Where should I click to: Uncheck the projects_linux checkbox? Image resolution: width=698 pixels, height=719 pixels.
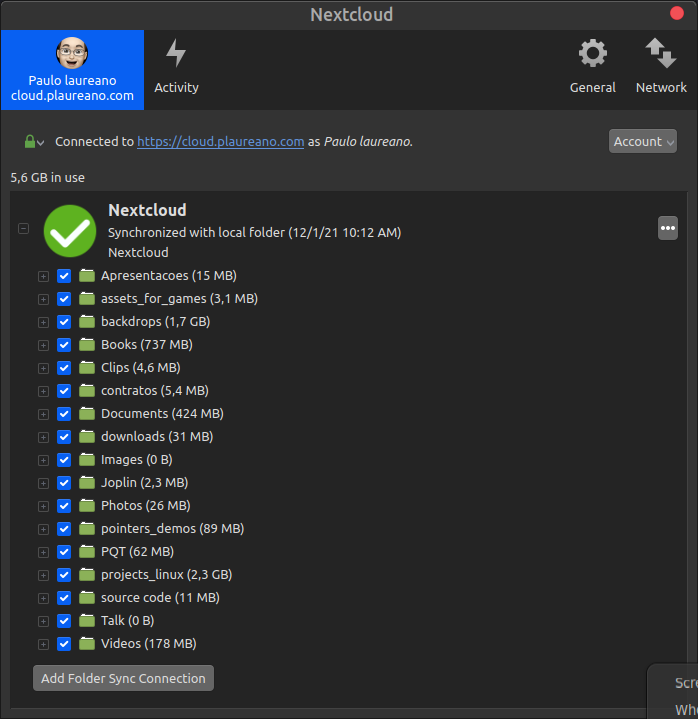point(64,575)
